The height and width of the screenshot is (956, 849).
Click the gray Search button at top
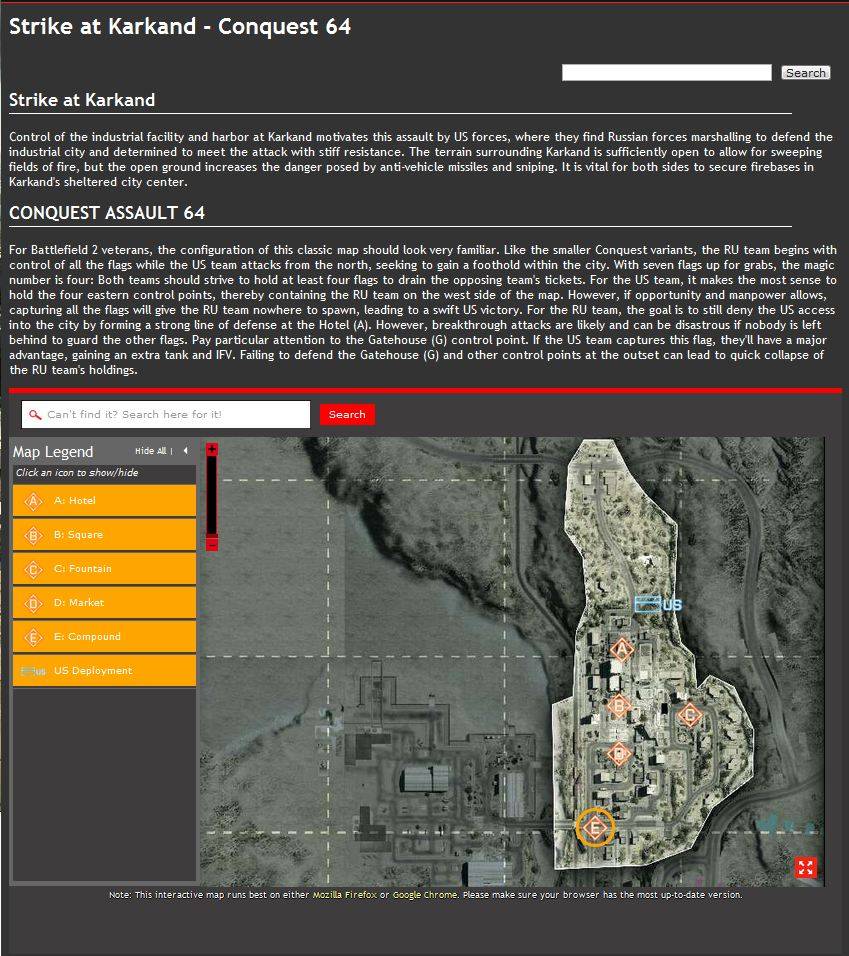tap(806, 73)
